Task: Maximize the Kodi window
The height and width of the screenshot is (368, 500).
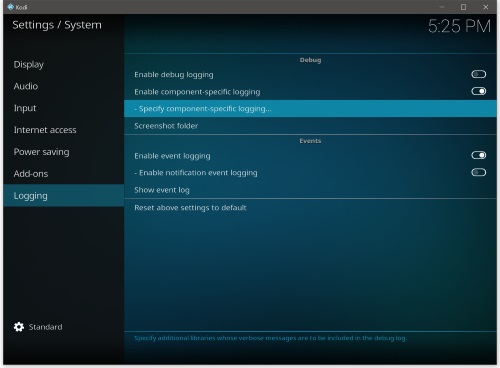Action: [x=463, y=7]
